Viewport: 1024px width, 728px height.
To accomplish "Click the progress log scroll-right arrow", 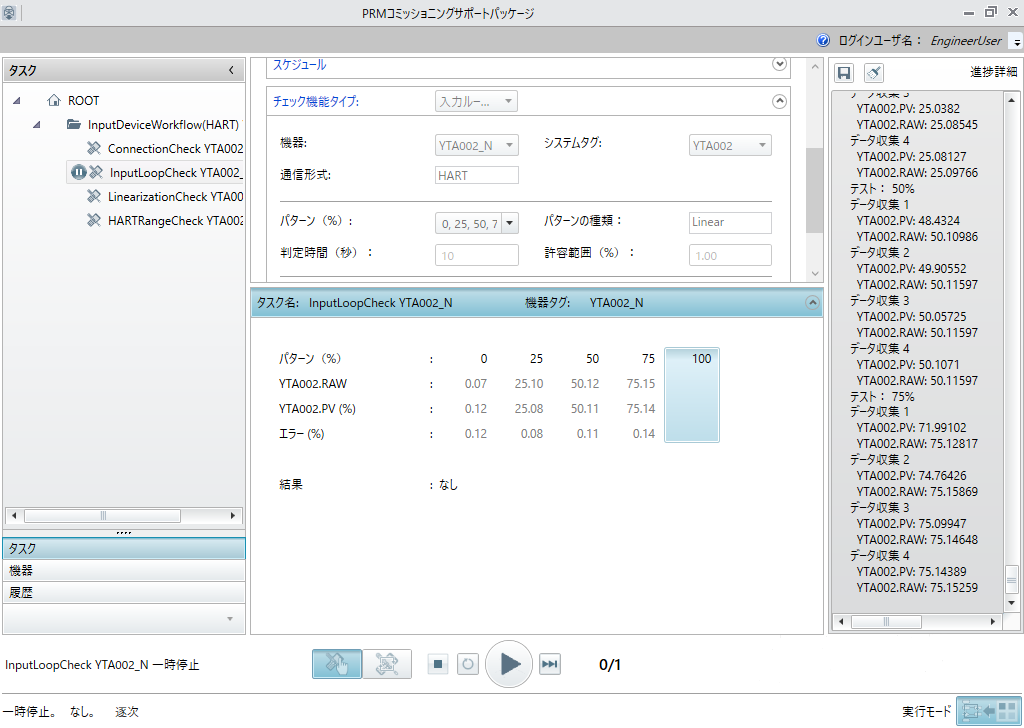I will point(993,622).
